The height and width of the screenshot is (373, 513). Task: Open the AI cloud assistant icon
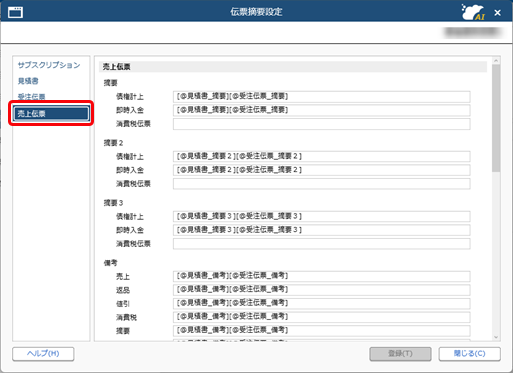pyautogui.click(x=473, y=12)
